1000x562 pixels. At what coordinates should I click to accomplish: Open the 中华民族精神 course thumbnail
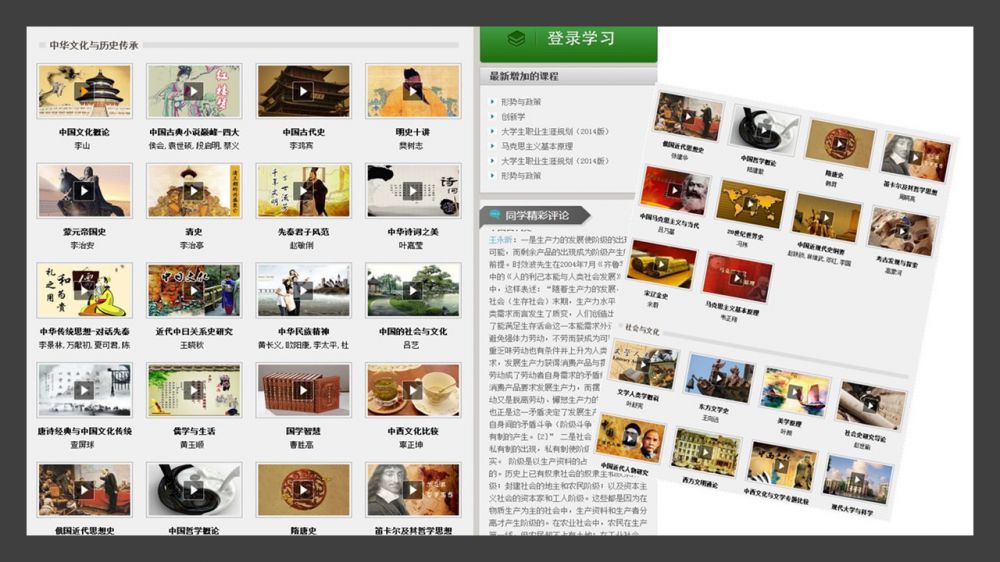pos(303,290)
